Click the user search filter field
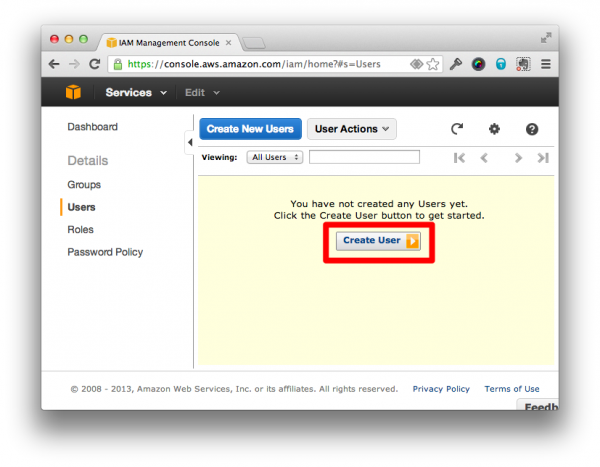 pos(364,157)
